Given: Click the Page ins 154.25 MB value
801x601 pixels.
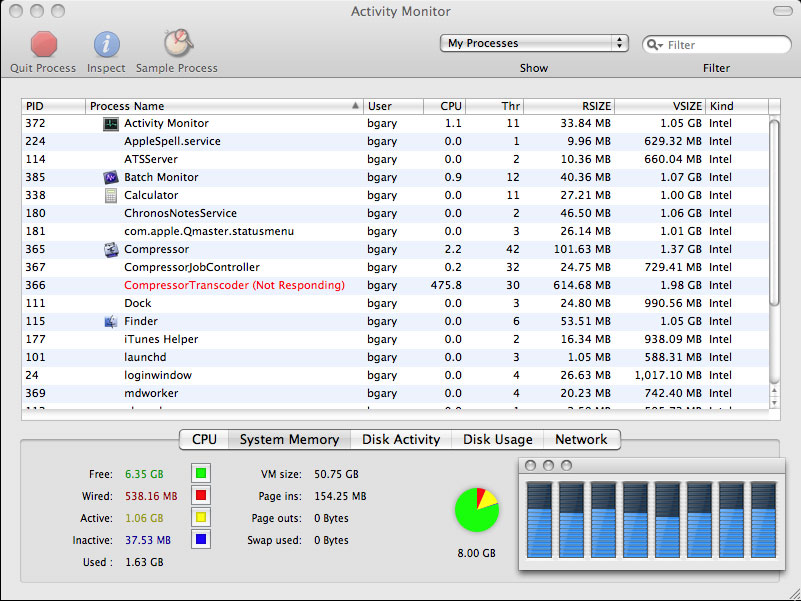Looking at the screenshot, I should pyautogui.click(x=340, y=496).
